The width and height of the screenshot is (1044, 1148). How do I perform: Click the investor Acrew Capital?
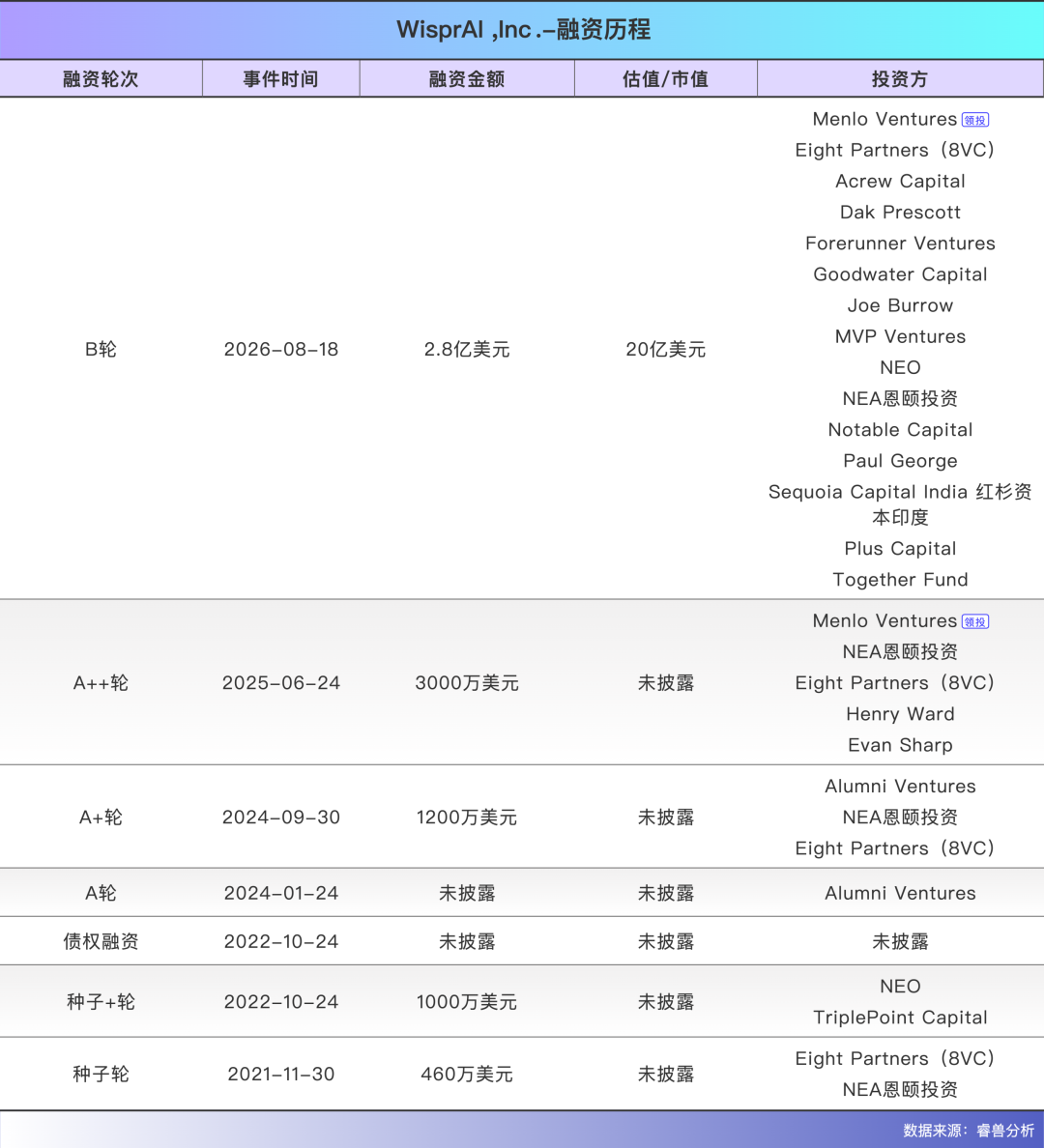tap(900, 182)
